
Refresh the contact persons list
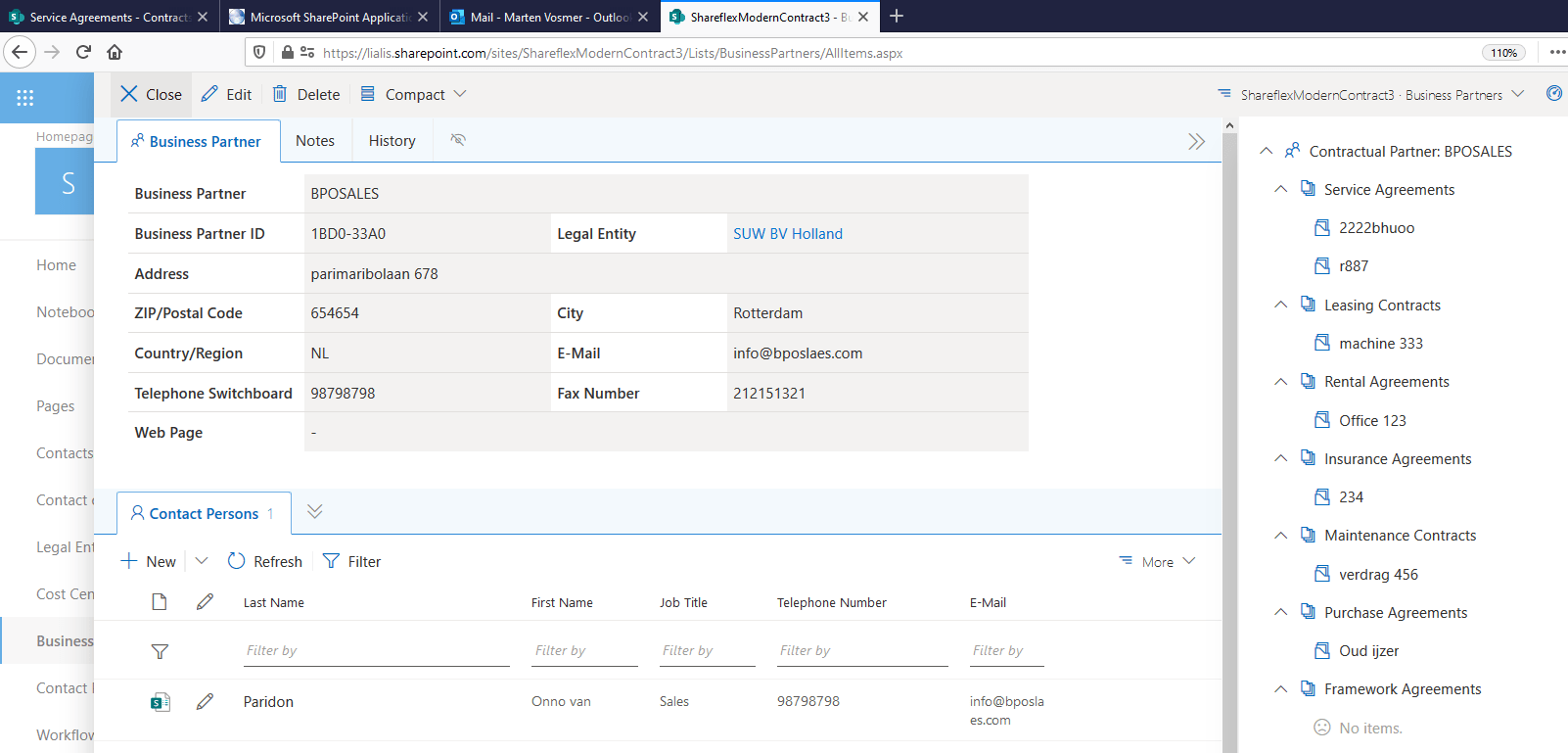[x=265, y=561]
